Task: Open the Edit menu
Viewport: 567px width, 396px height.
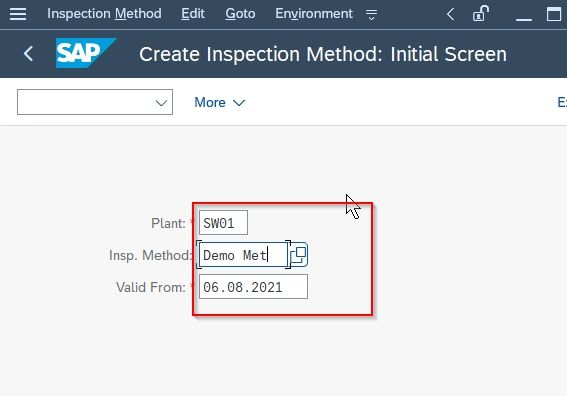Action: pyautogui.click(x=193, y=14)
